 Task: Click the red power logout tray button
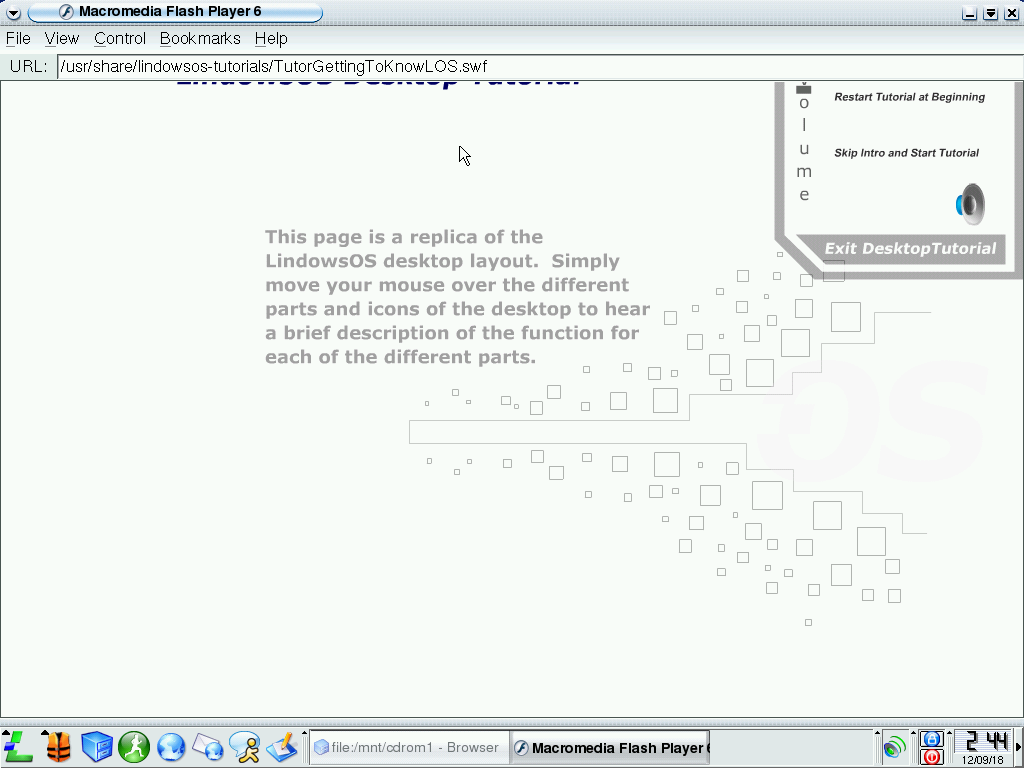tap(931, 757)
